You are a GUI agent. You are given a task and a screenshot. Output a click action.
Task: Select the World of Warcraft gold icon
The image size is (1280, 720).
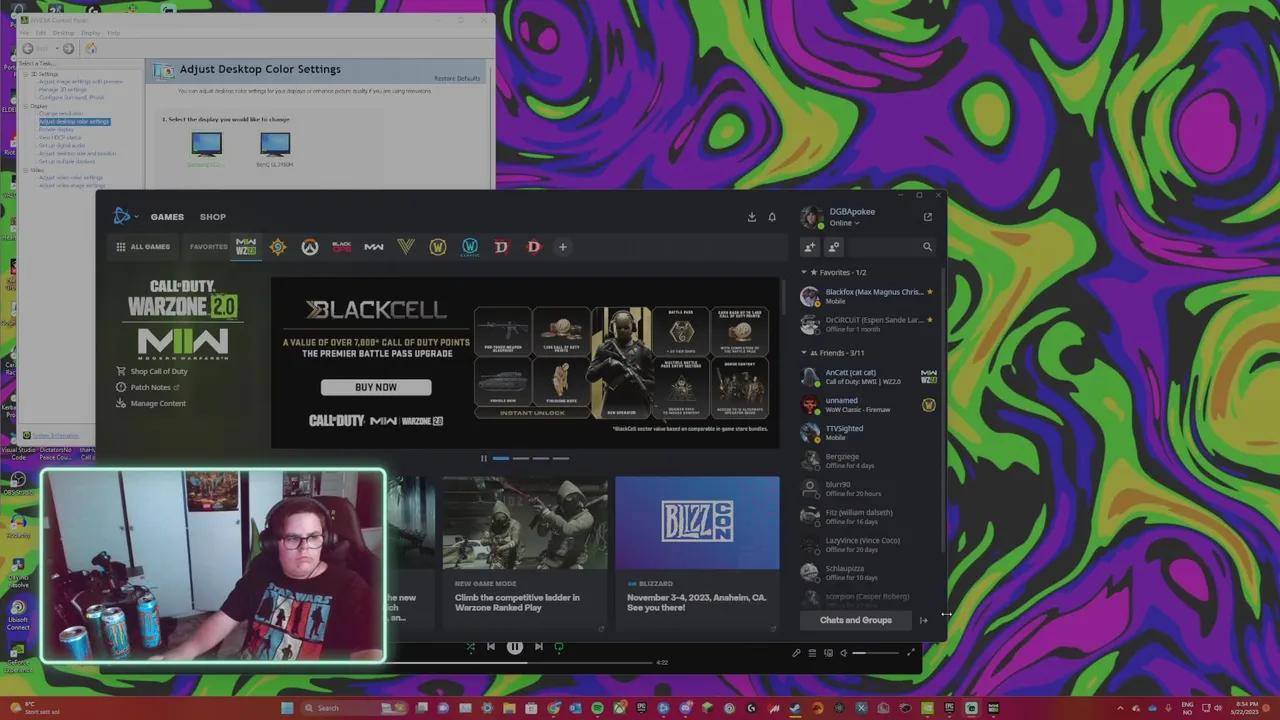tap(438, 247)
